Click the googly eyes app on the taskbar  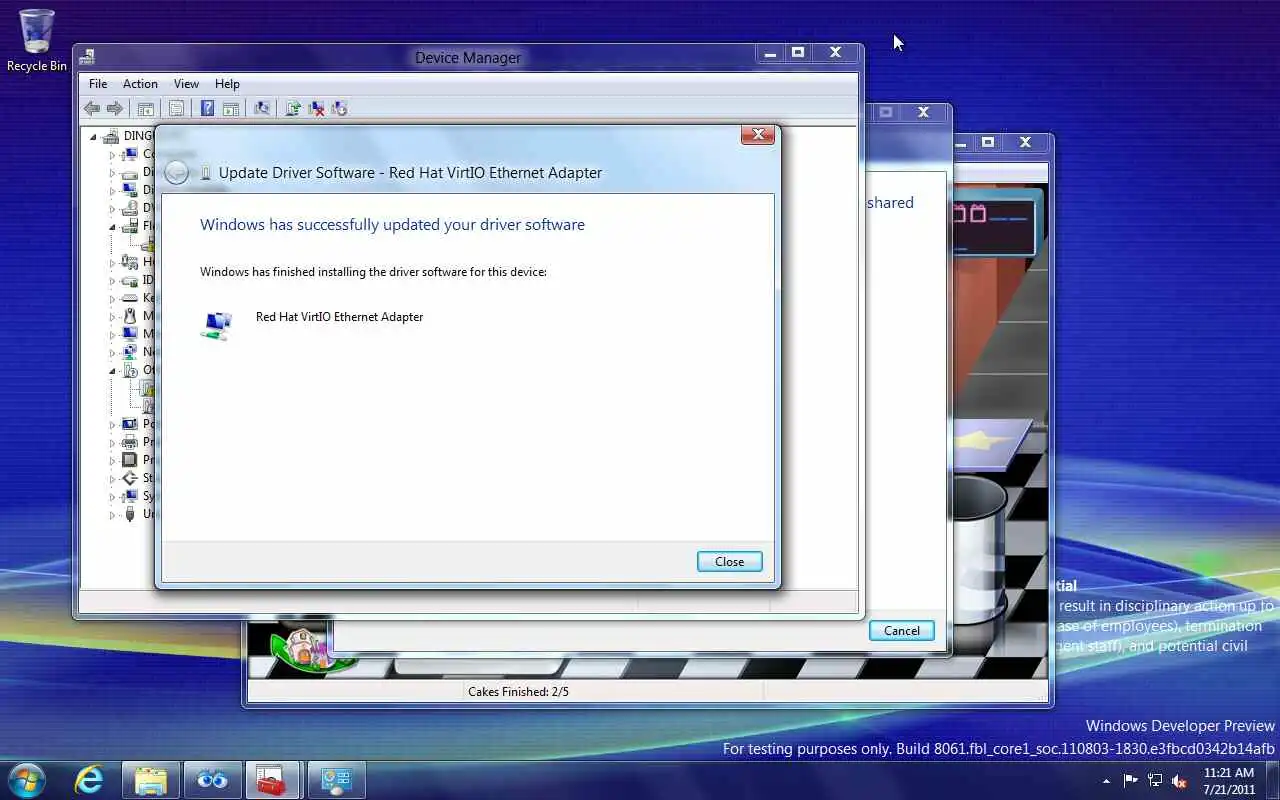[212, 779]
